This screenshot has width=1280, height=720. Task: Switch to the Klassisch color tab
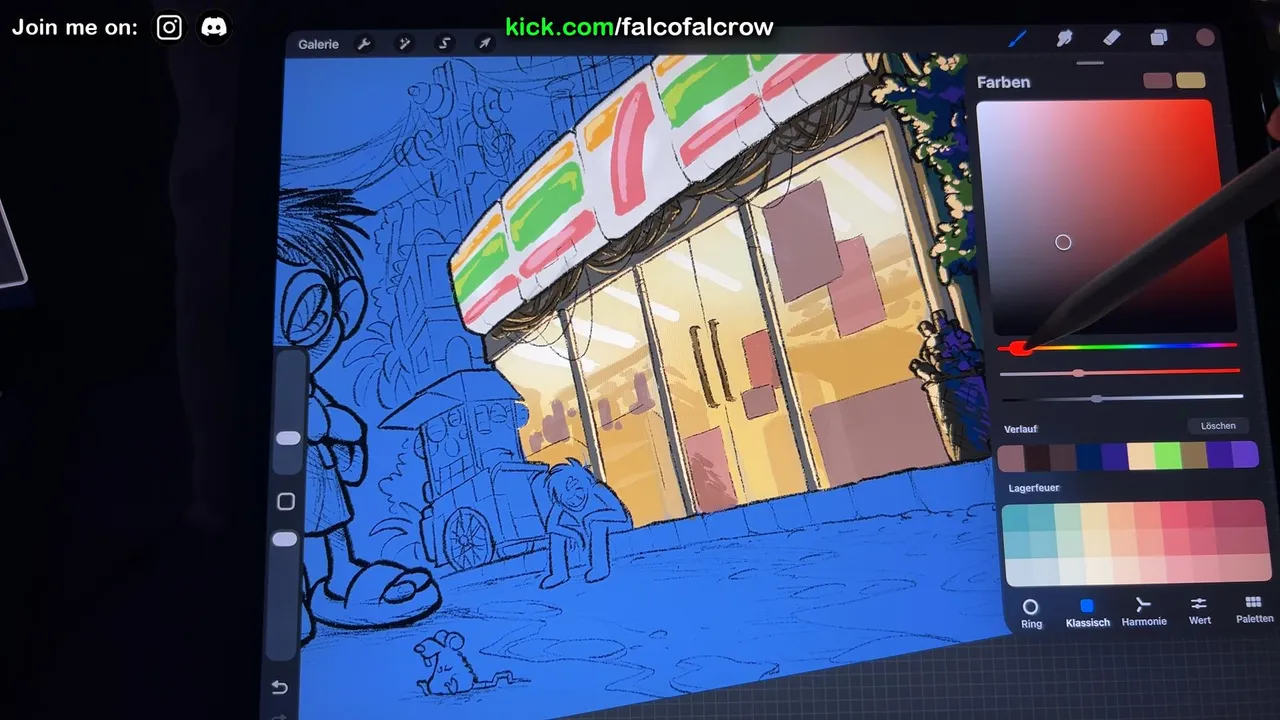click(x=1087, y=613)
